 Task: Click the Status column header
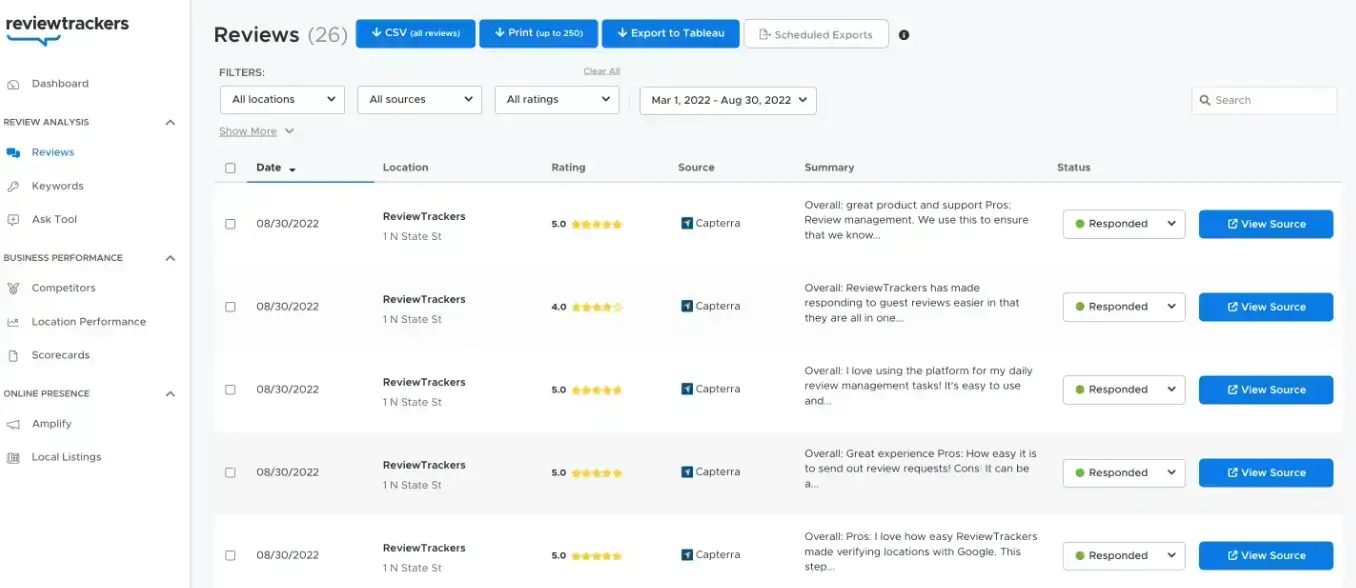click(x=1073, y=168)
